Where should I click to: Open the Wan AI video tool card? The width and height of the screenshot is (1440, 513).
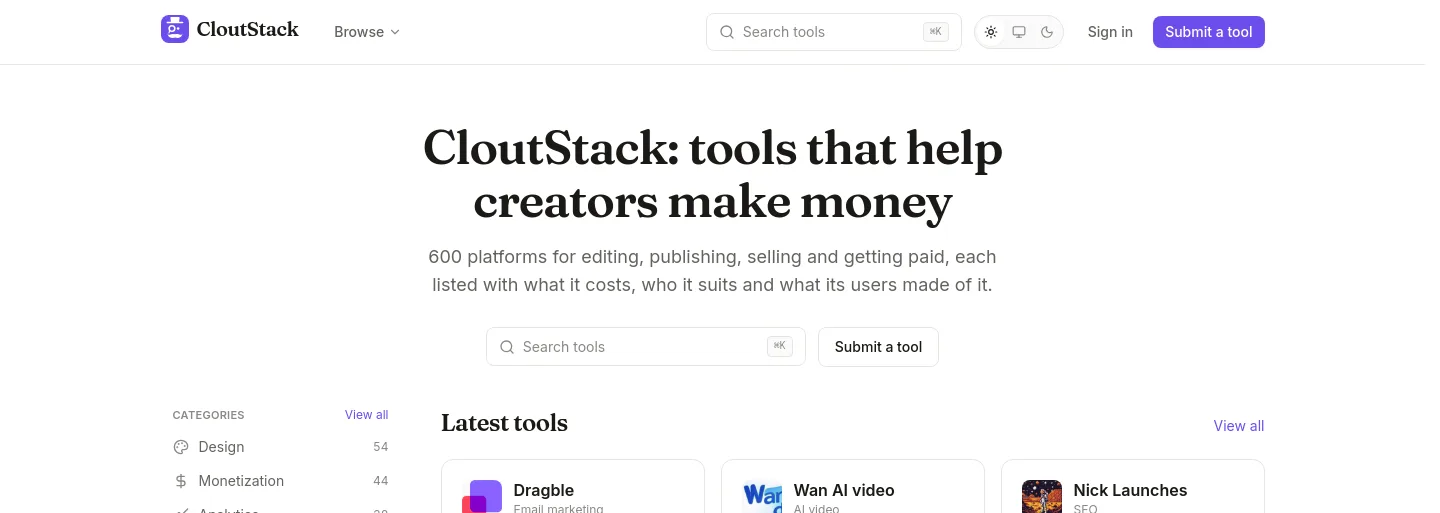853,487
